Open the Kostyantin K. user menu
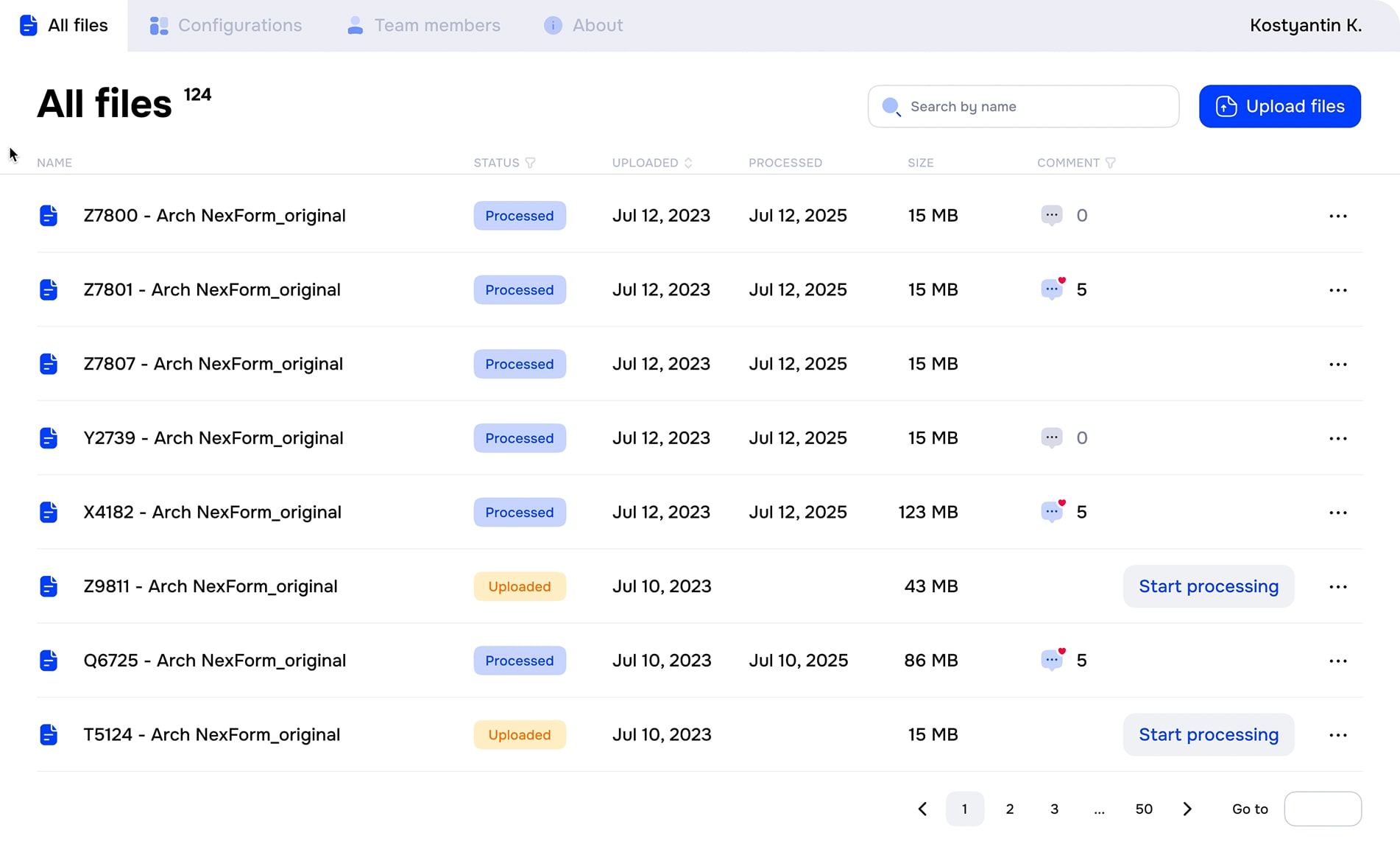Viewport: 1400px width, 844px height. tap(1305, 25)
